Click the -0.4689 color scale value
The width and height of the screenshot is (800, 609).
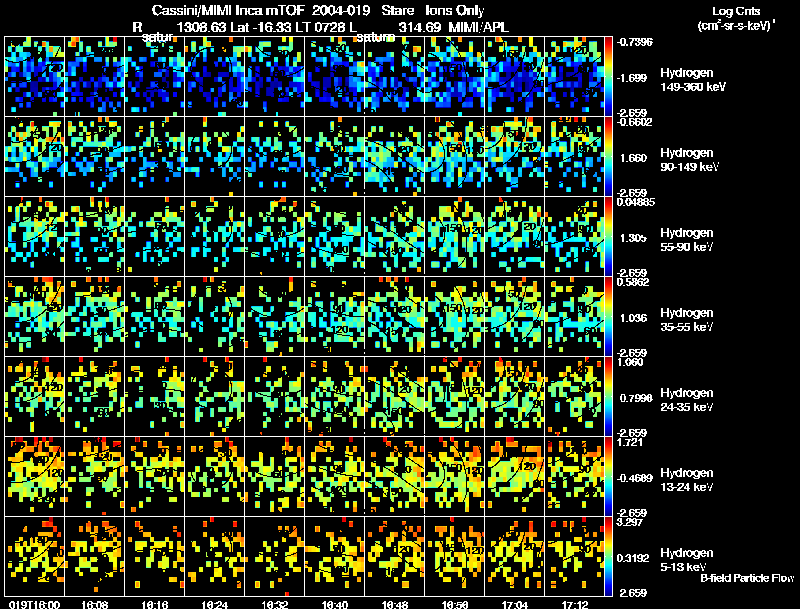tap(635, 478)
